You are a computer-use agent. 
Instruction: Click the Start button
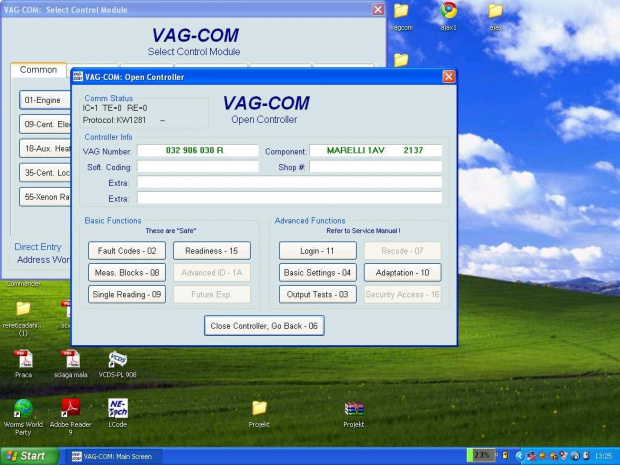click(x=29, y=456)
